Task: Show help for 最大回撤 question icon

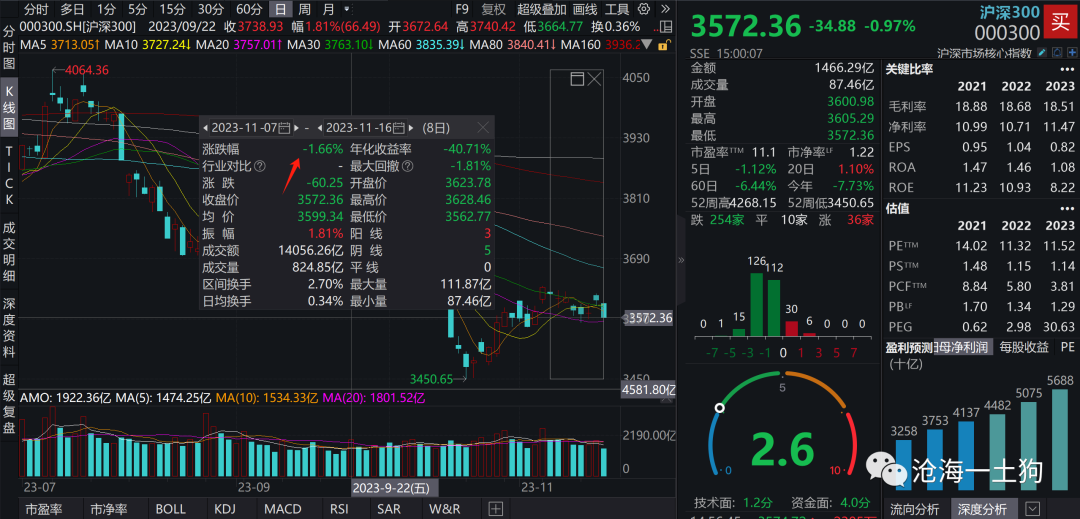Action: pyautogui.click(x=408, y=166)
